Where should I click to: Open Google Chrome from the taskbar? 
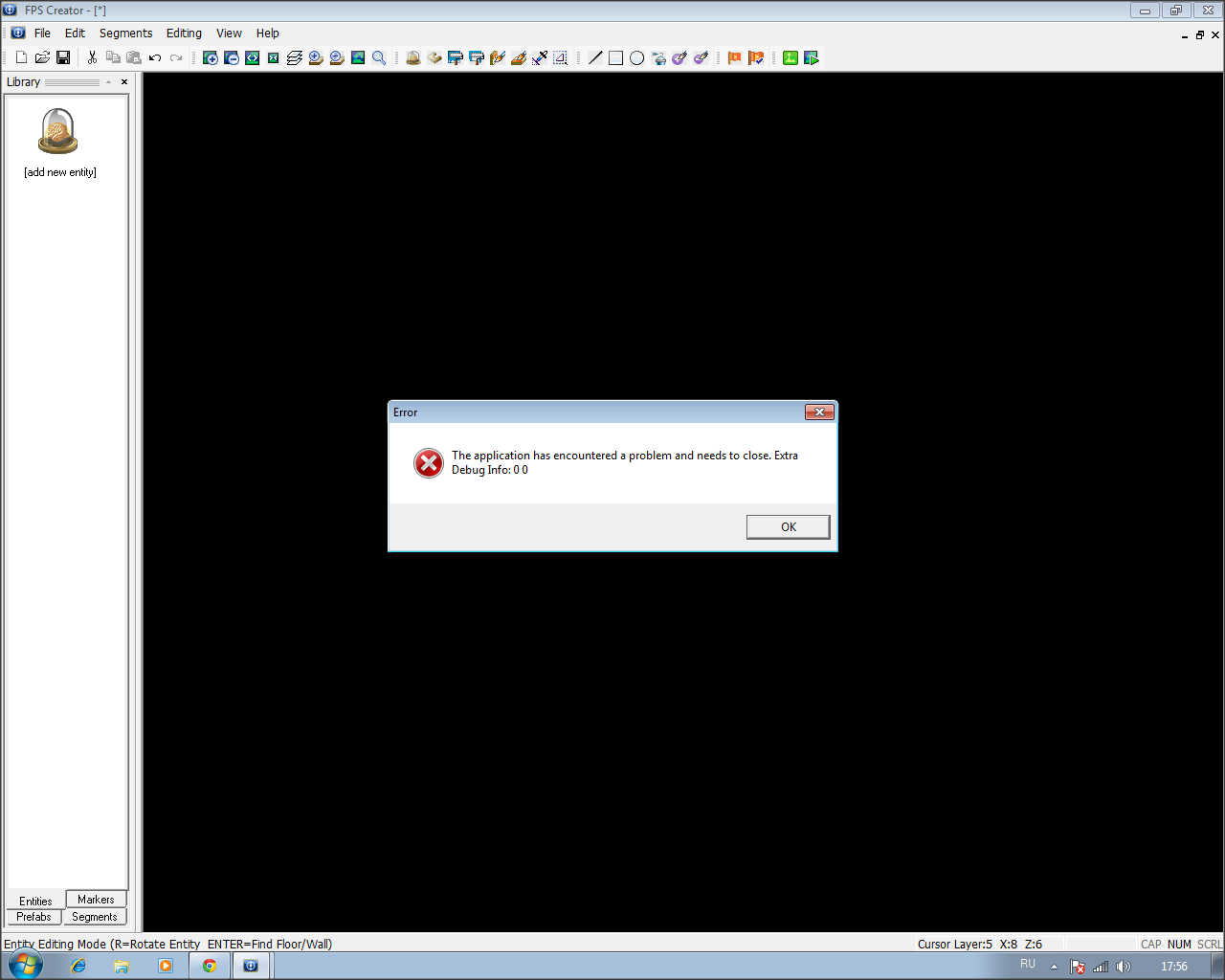coord(209,966)
